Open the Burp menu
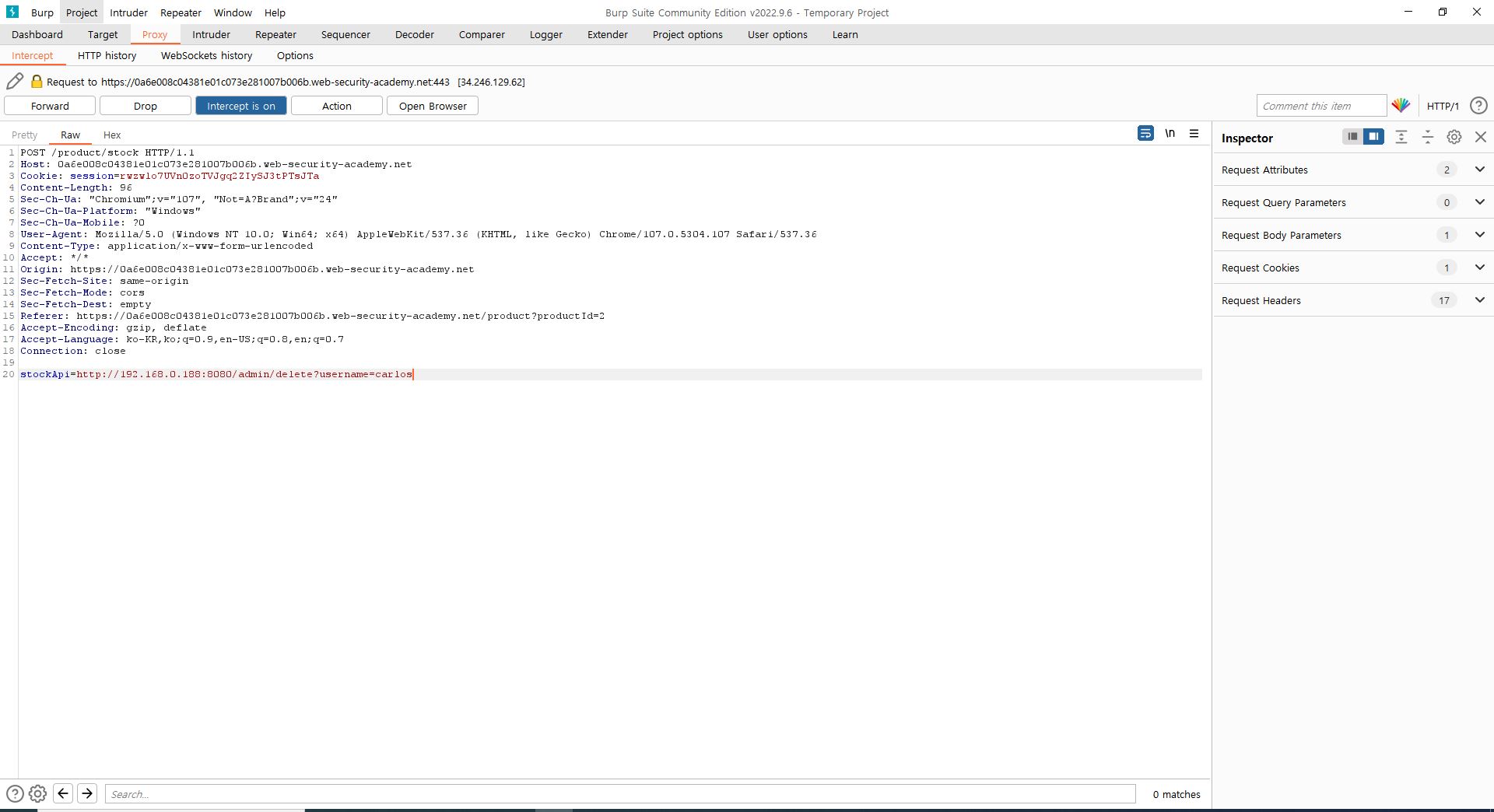Viewport: 1494px width, 812px height. 42,12
